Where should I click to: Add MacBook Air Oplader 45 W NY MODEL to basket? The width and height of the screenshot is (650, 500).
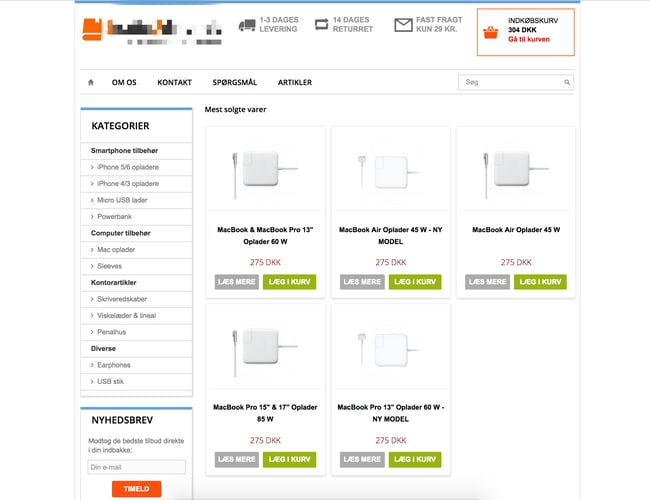pos(415,282)
